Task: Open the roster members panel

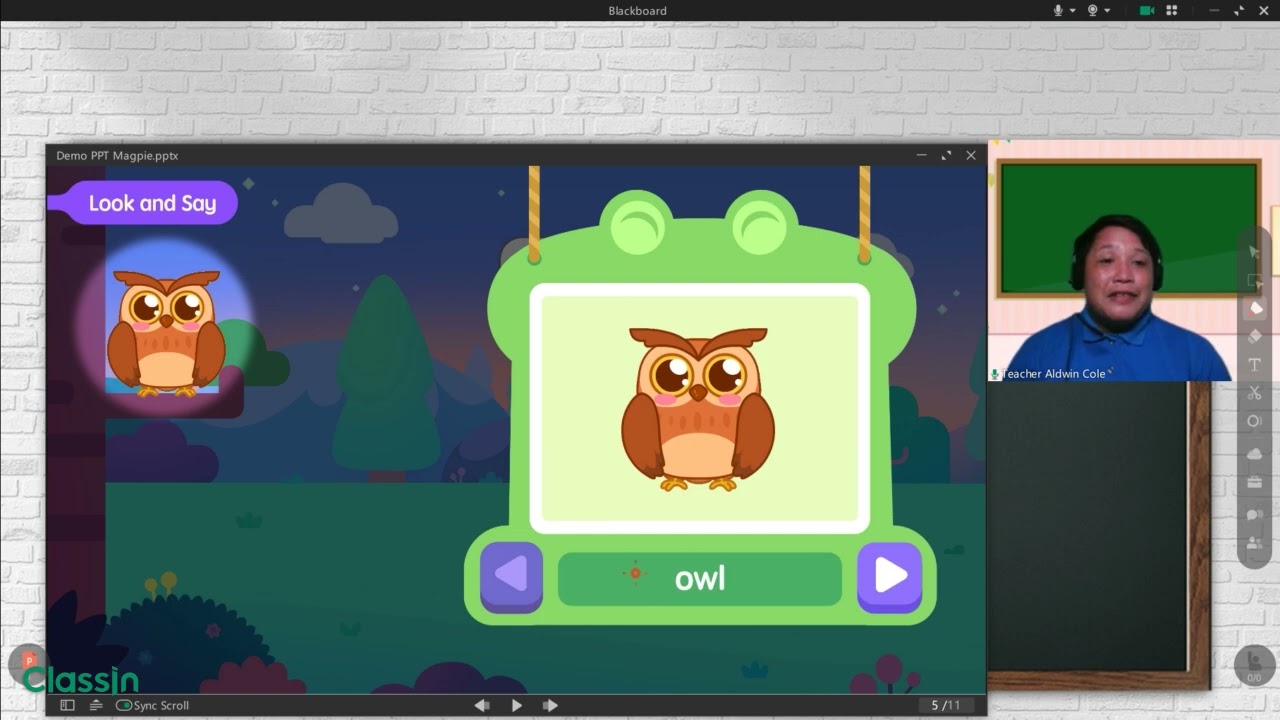Action: [1254, 544]
